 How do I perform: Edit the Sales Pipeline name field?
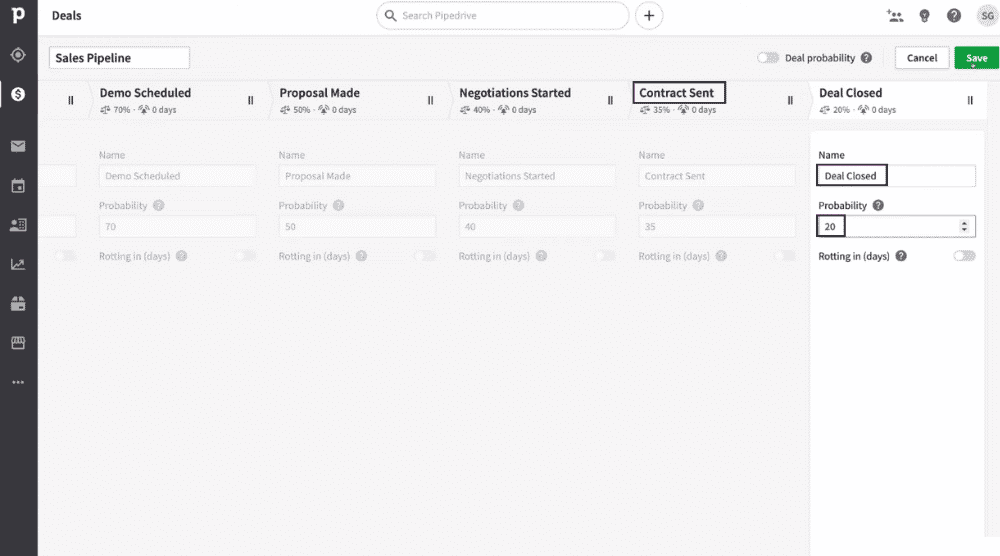pos(119,57)
